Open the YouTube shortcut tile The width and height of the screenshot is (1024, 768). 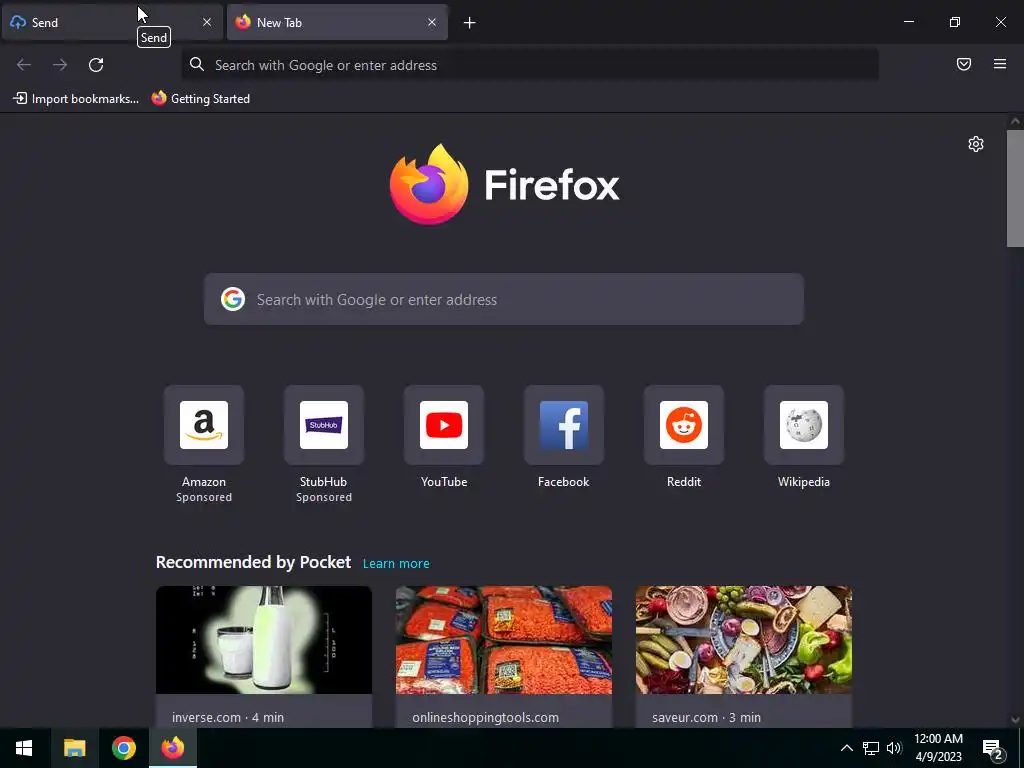click(x=444, y=425)
